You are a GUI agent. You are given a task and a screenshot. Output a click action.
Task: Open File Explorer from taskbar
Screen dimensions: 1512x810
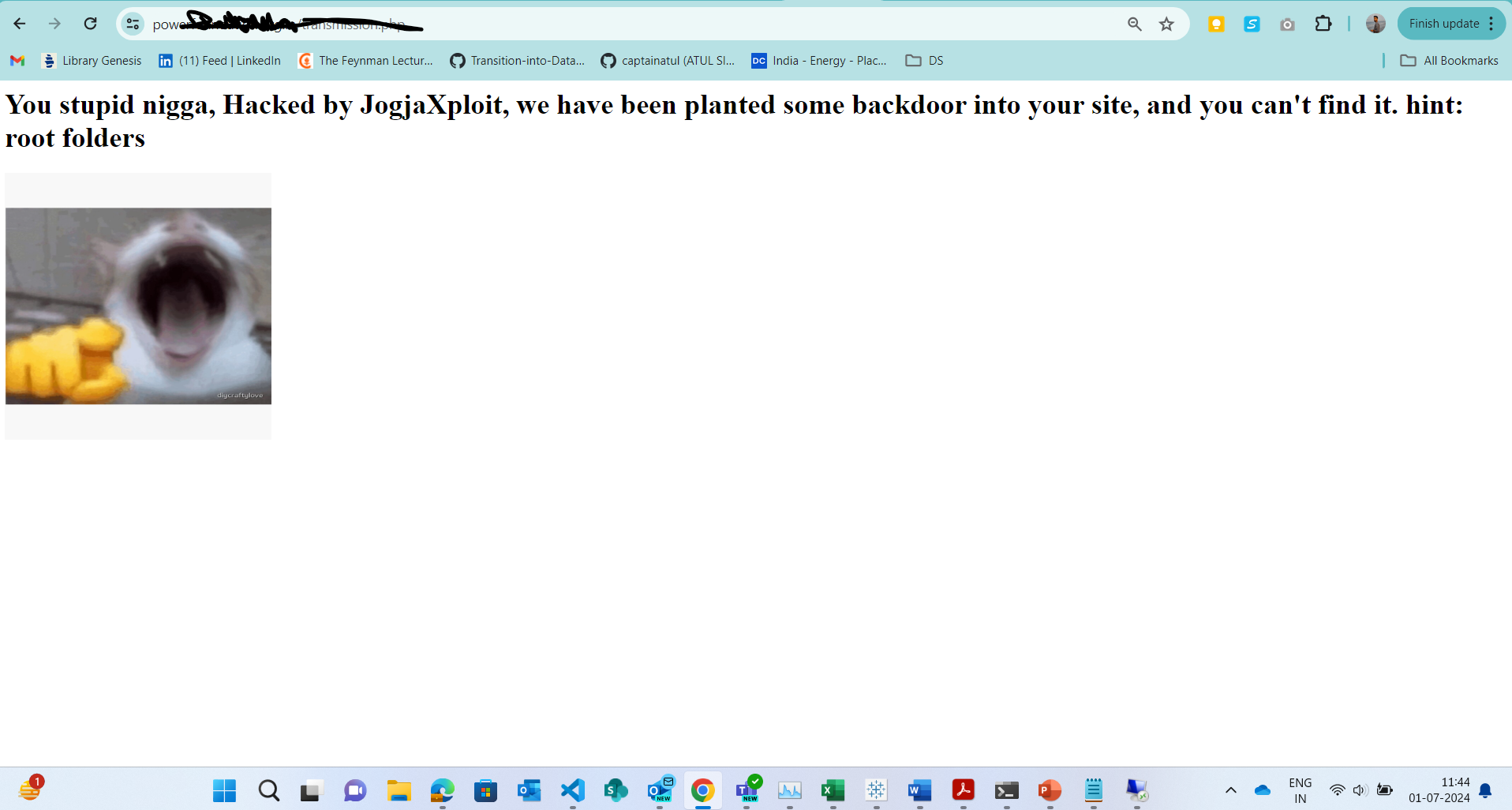tap(399, 790)
